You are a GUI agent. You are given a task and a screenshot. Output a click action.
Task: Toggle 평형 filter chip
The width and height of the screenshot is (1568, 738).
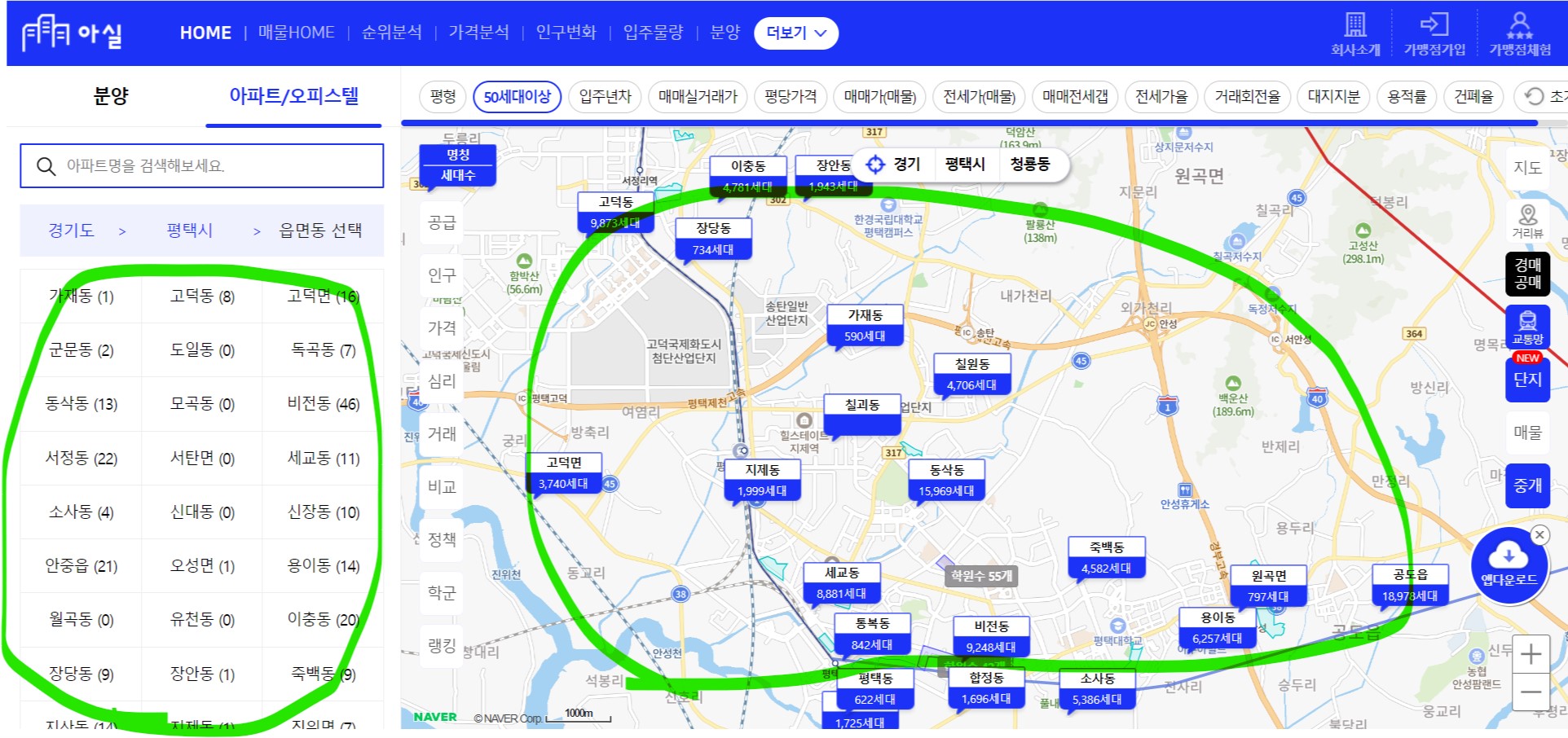coord(443,97)
